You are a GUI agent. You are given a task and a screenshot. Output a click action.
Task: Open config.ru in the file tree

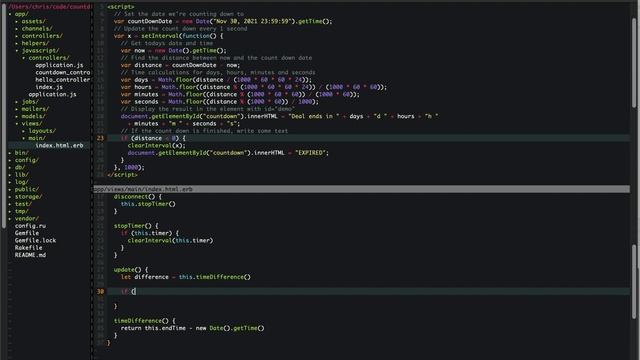click(30, 226)
